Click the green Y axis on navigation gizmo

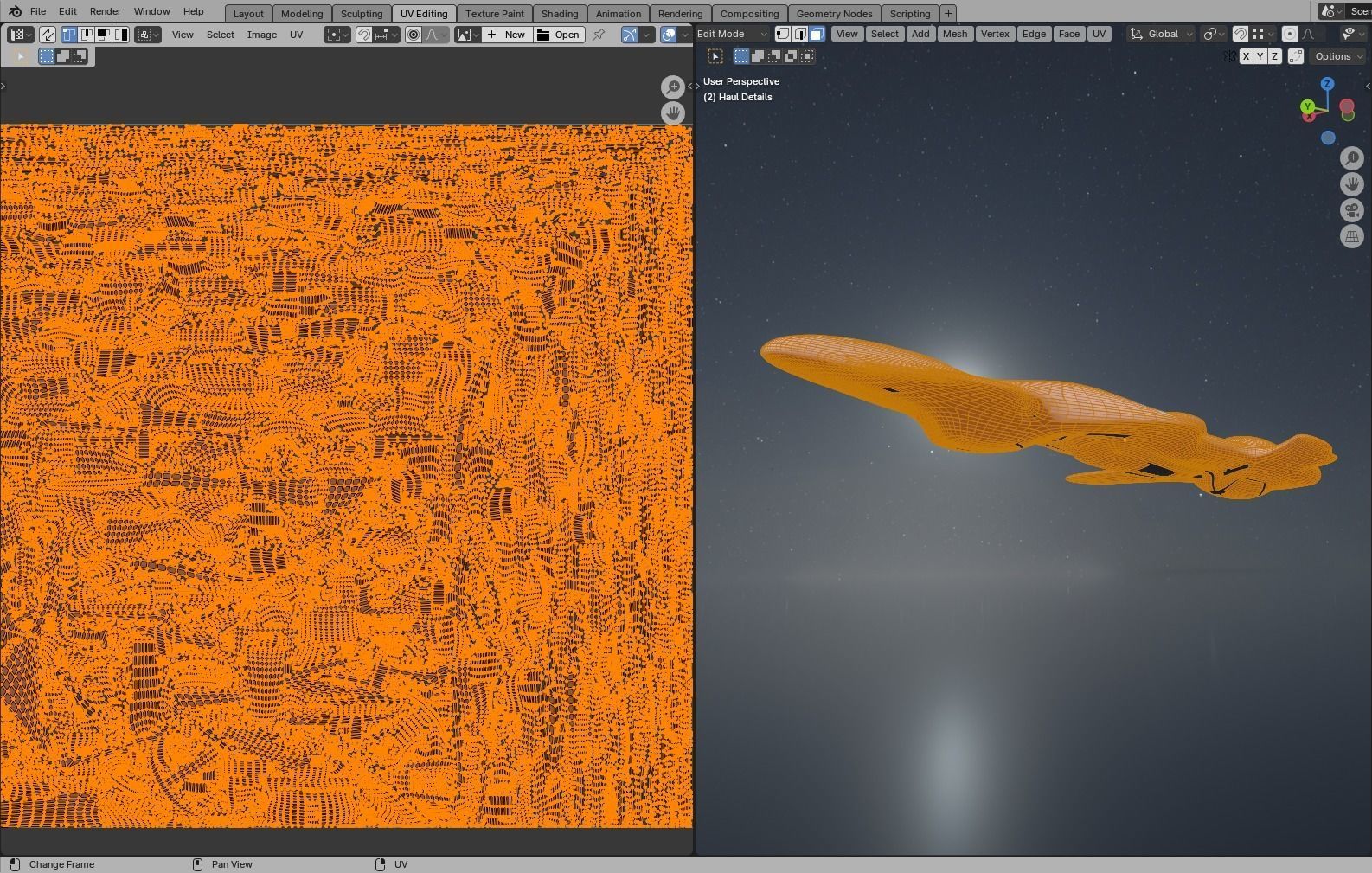[1307, 106]
